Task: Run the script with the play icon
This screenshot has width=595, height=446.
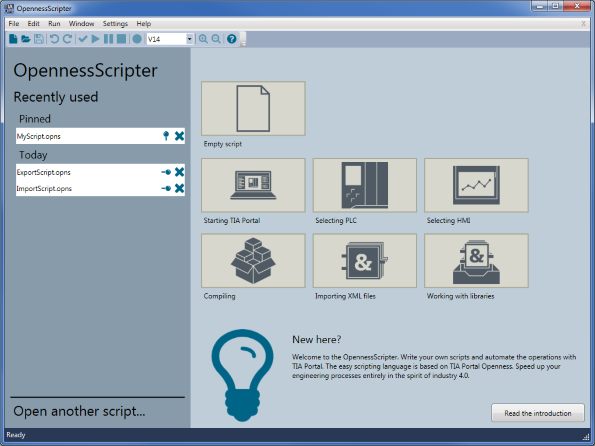Action: (x=96, y=39)
